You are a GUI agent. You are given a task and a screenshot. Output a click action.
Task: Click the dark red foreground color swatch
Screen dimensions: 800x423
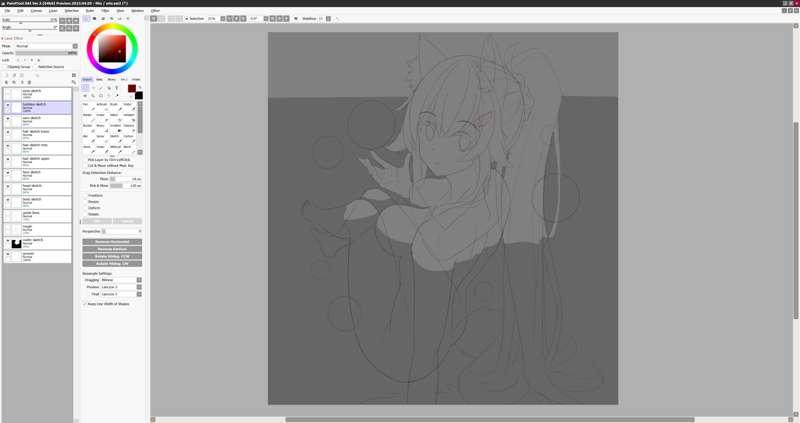point(132,88)
